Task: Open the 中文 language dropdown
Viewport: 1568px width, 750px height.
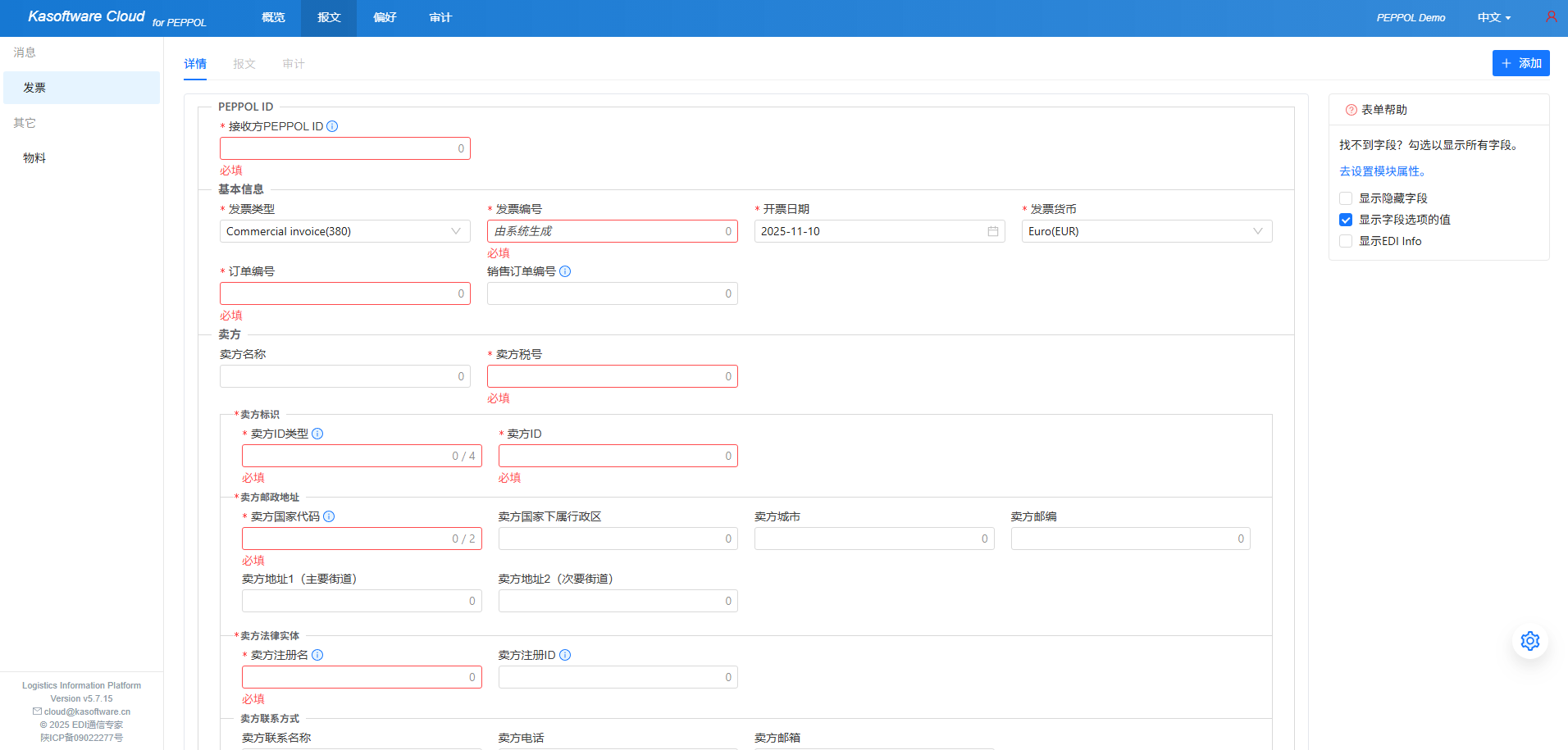Action: pos(1493,18)
